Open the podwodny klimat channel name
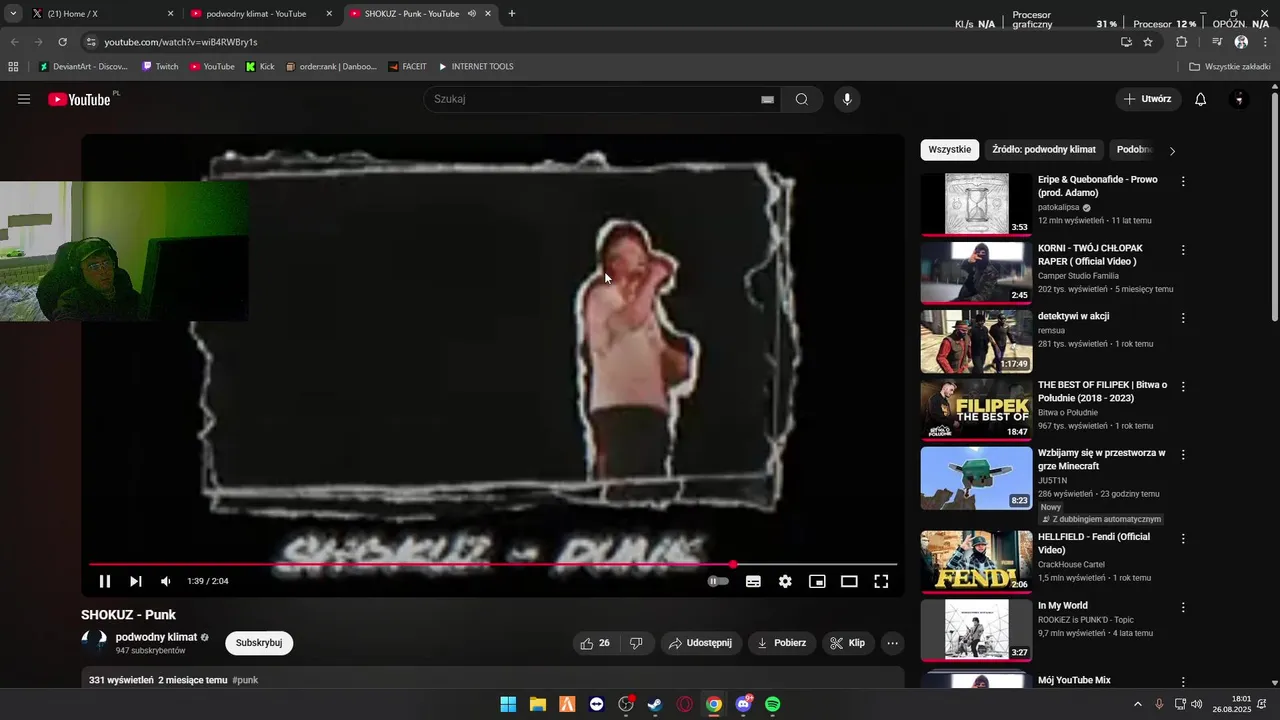The image size is (1280, 720). [156, 637]
